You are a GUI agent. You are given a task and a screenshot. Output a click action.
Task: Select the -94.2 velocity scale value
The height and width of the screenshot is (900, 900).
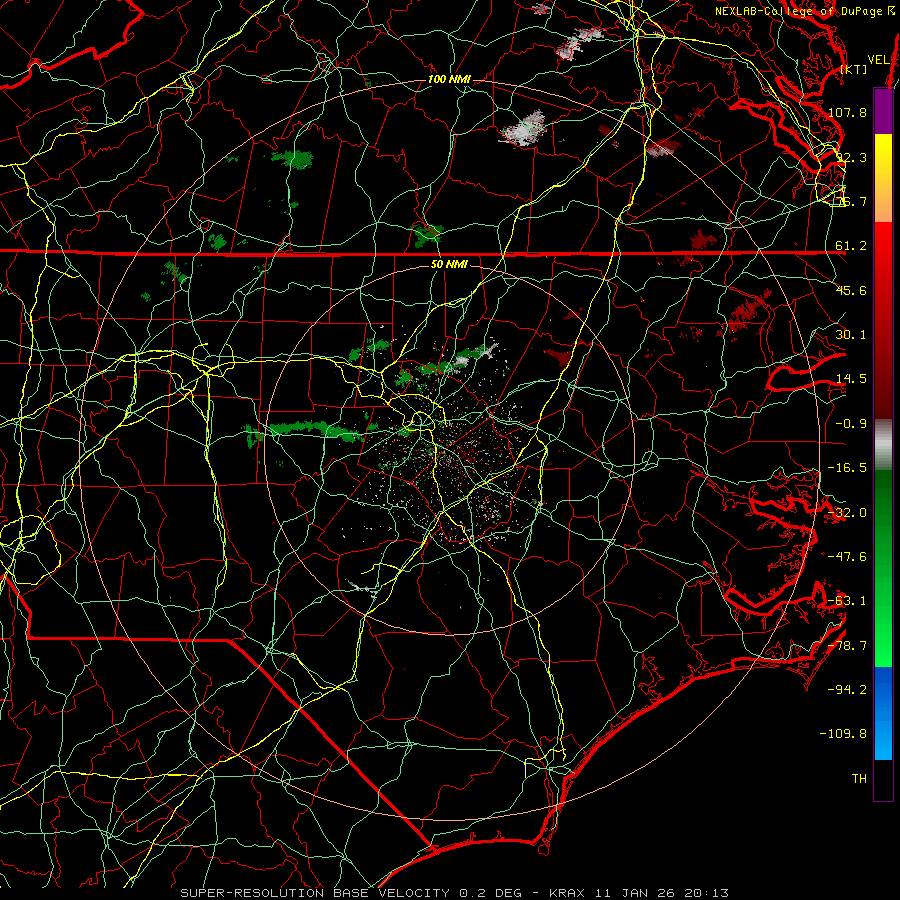point(847,690)
